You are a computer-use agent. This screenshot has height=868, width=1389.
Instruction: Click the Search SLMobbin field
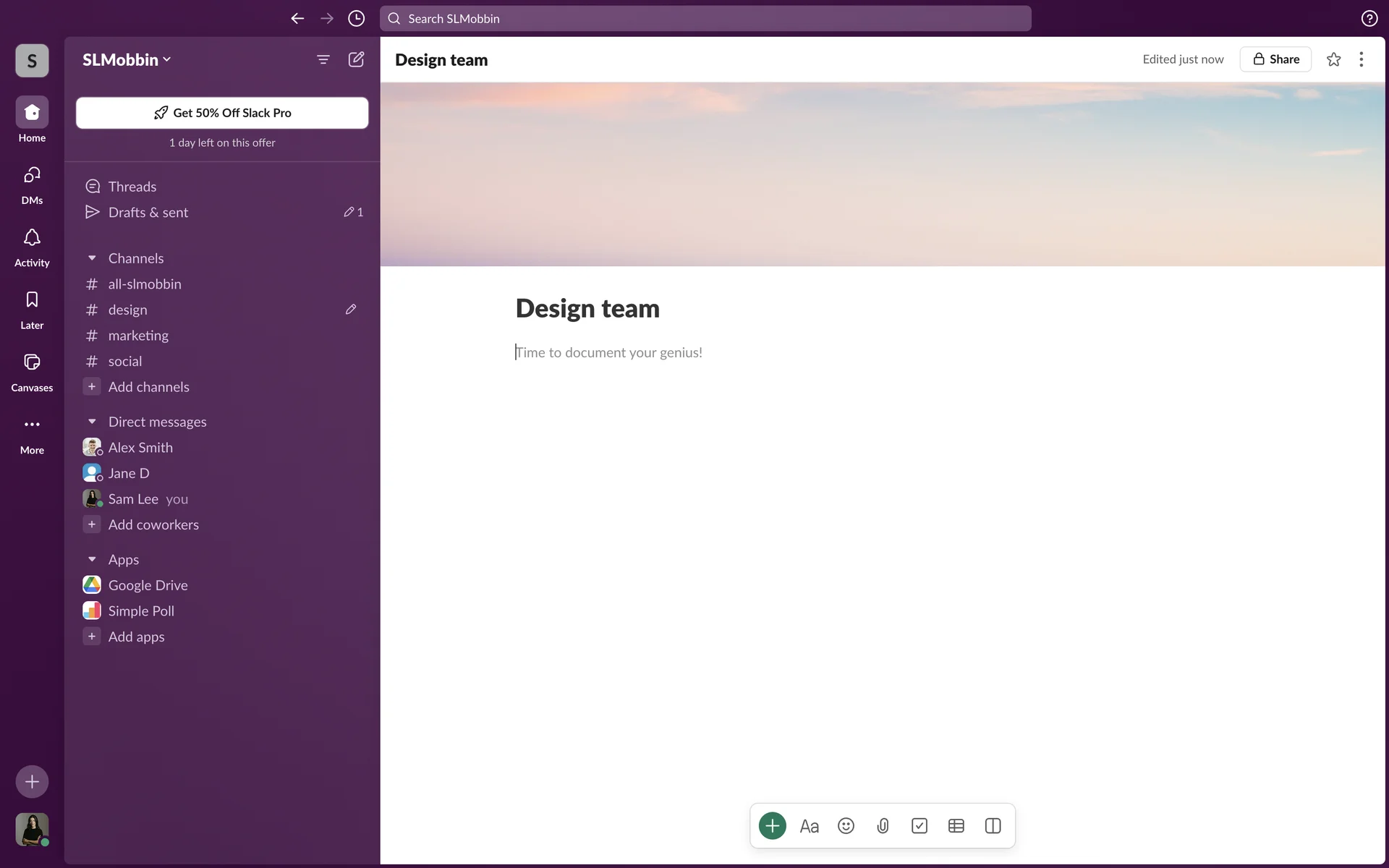pyautogui.click(x=705, y=18)
